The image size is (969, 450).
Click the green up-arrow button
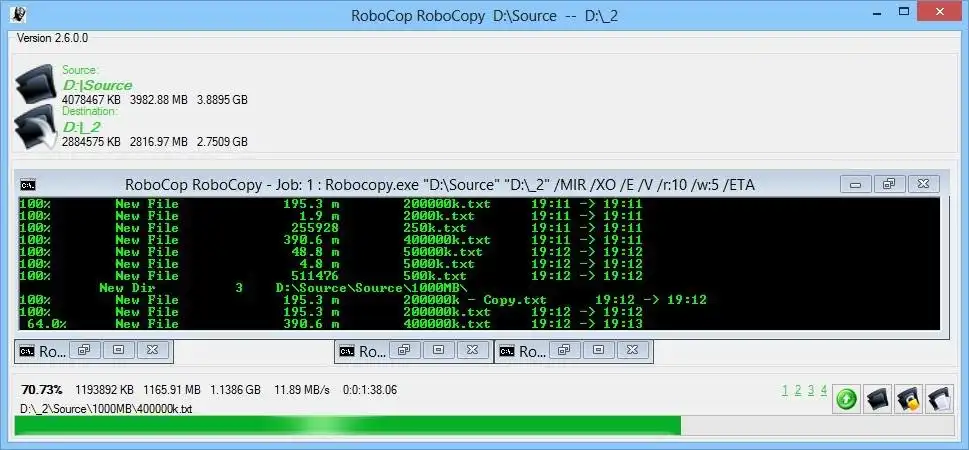click(x=846, y=399)
